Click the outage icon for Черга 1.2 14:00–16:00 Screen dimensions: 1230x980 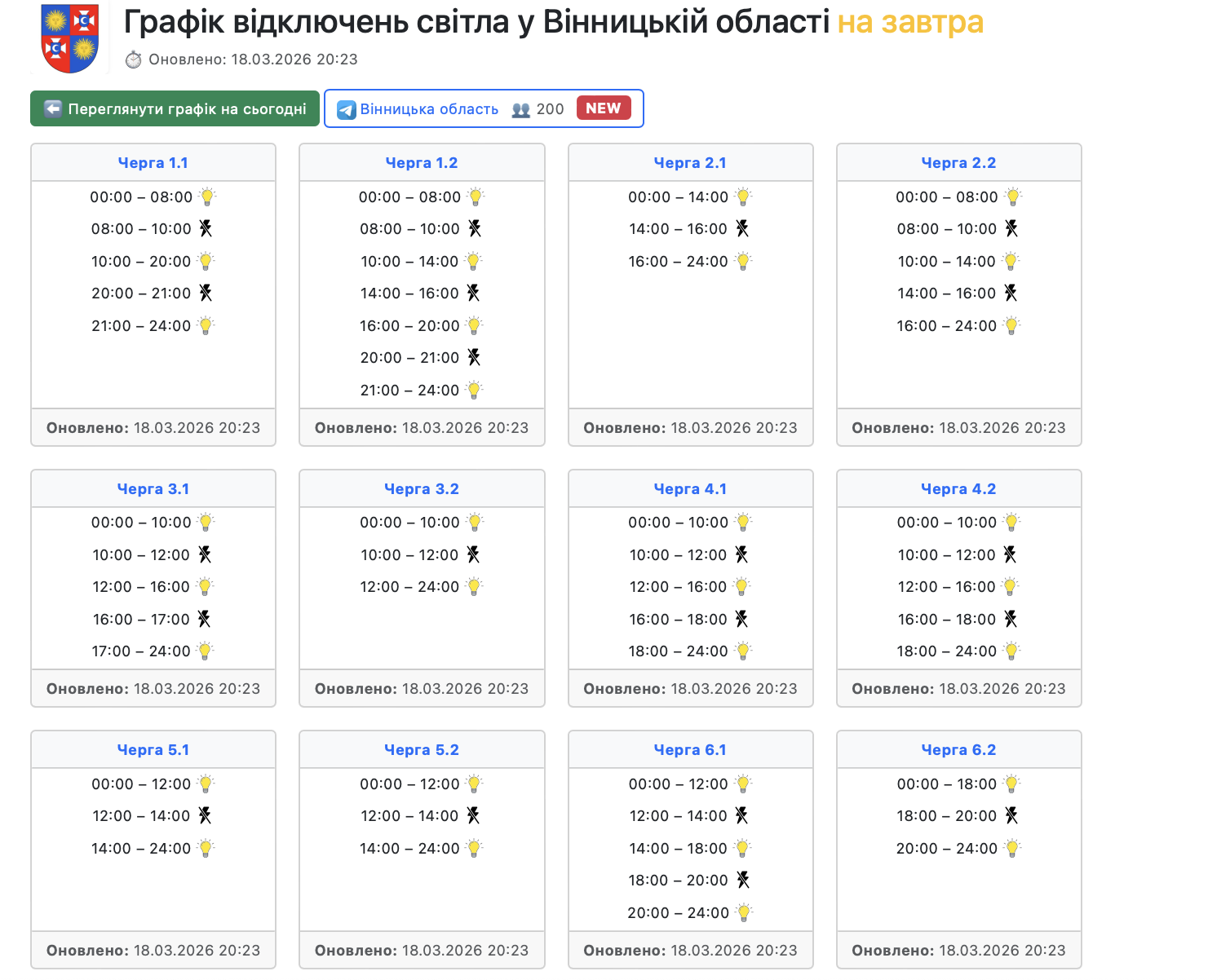[473, 293]
